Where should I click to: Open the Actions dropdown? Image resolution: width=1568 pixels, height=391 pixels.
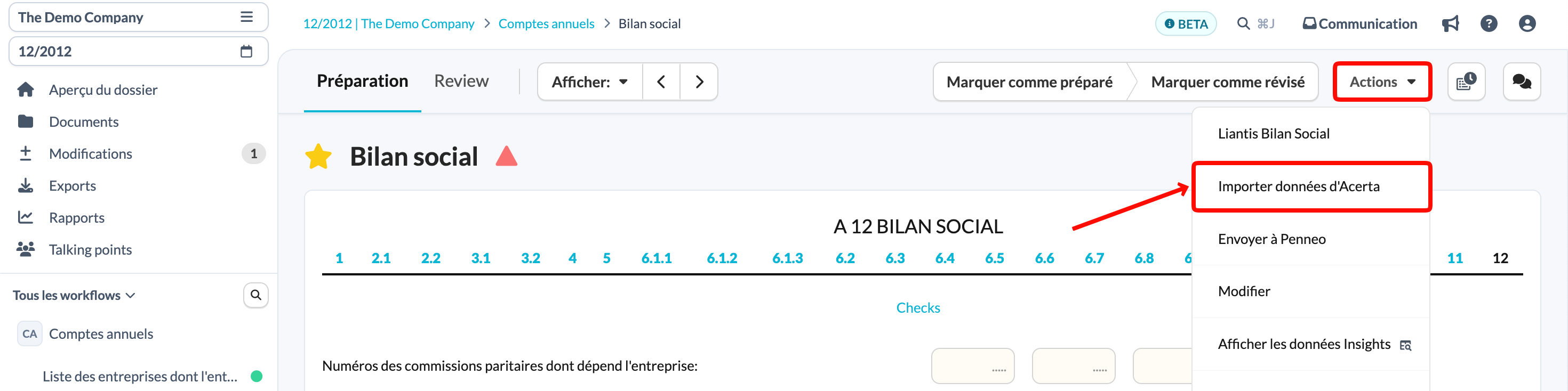(1382, 82)
